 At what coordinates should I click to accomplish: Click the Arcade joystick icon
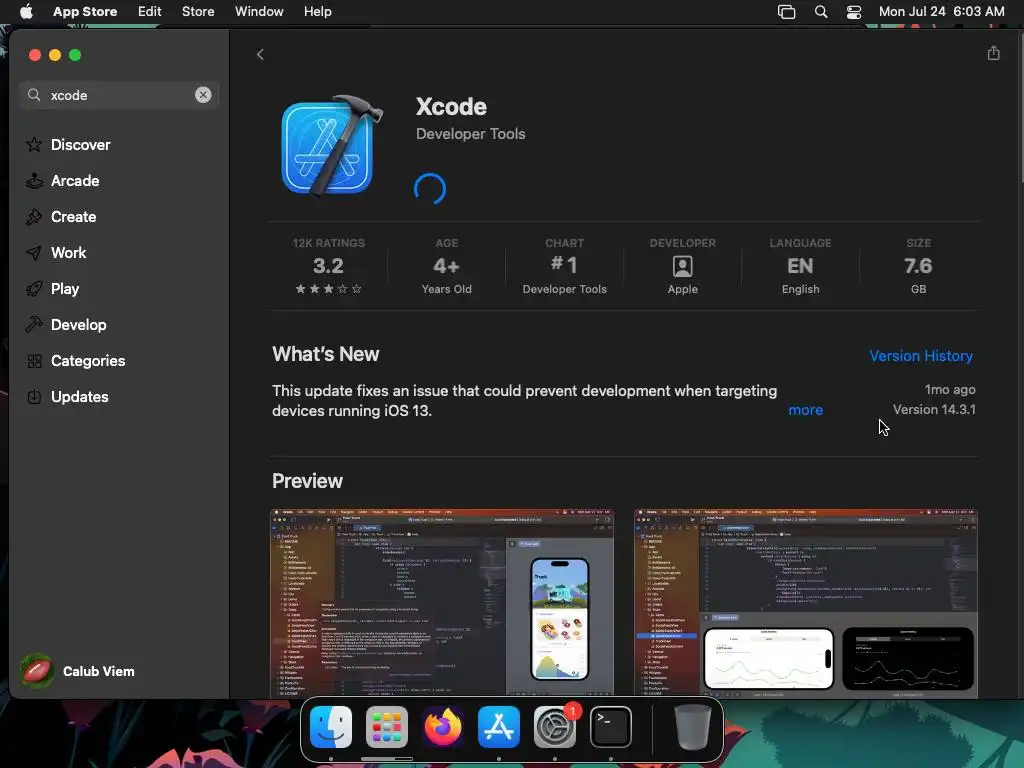34,181
